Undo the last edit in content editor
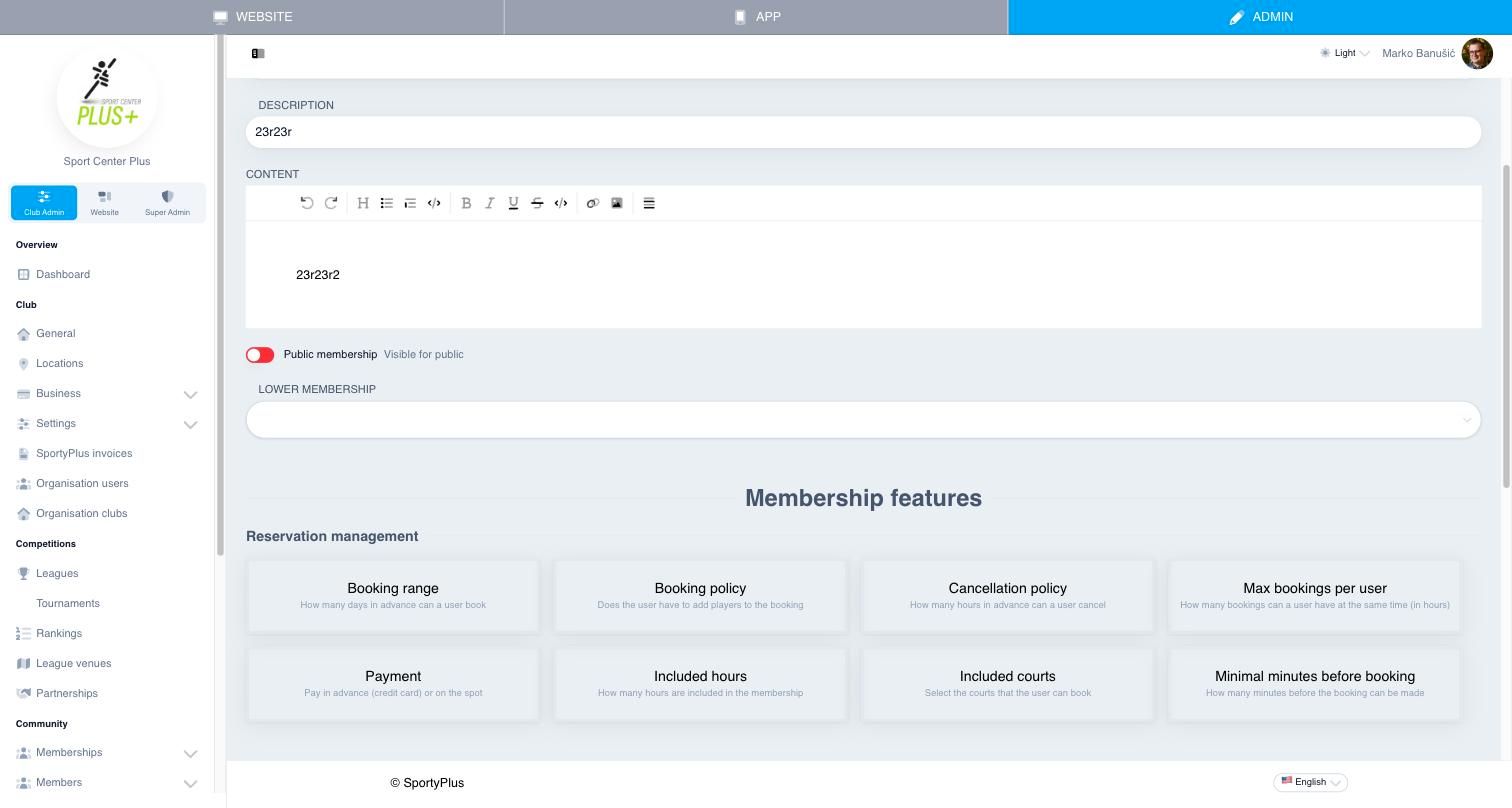The width and height of the screenshot is (1512, 808). point(307,203)
